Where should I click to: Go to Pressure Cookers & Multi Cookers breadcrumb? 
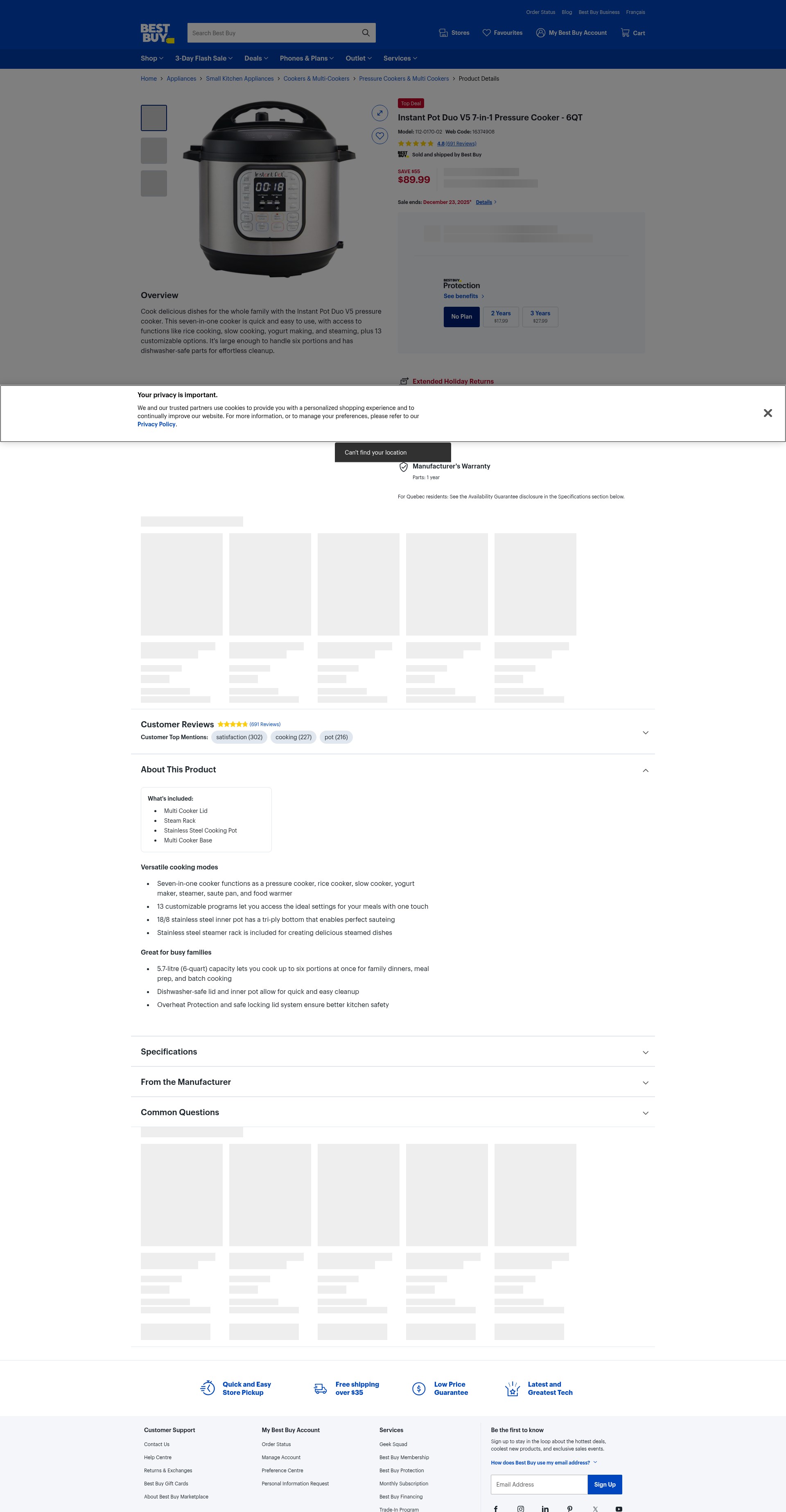pos(404,79)
